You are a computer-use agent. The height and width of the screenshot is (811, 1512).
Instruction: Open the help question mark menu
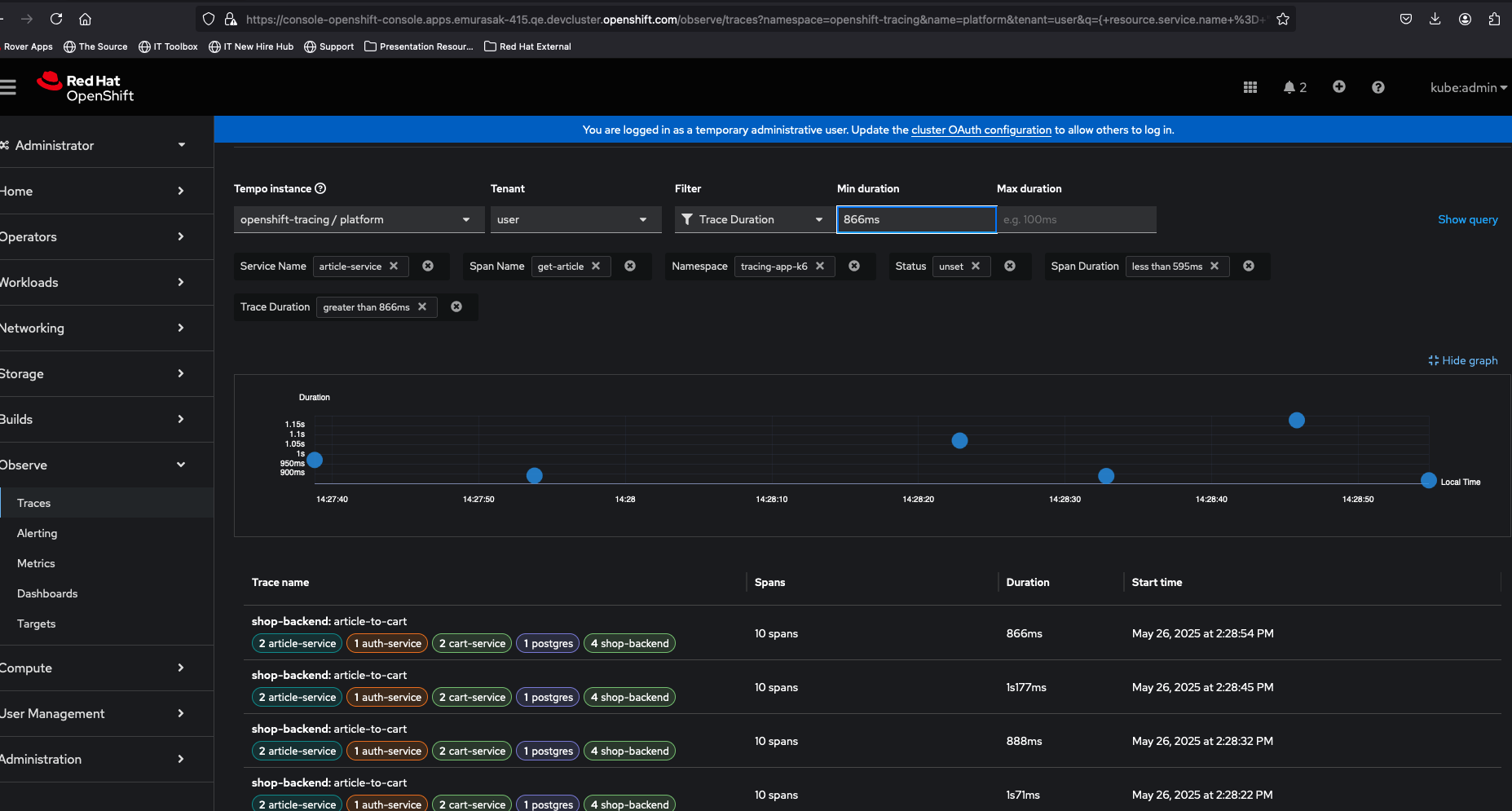click(x=1378, y=87)
